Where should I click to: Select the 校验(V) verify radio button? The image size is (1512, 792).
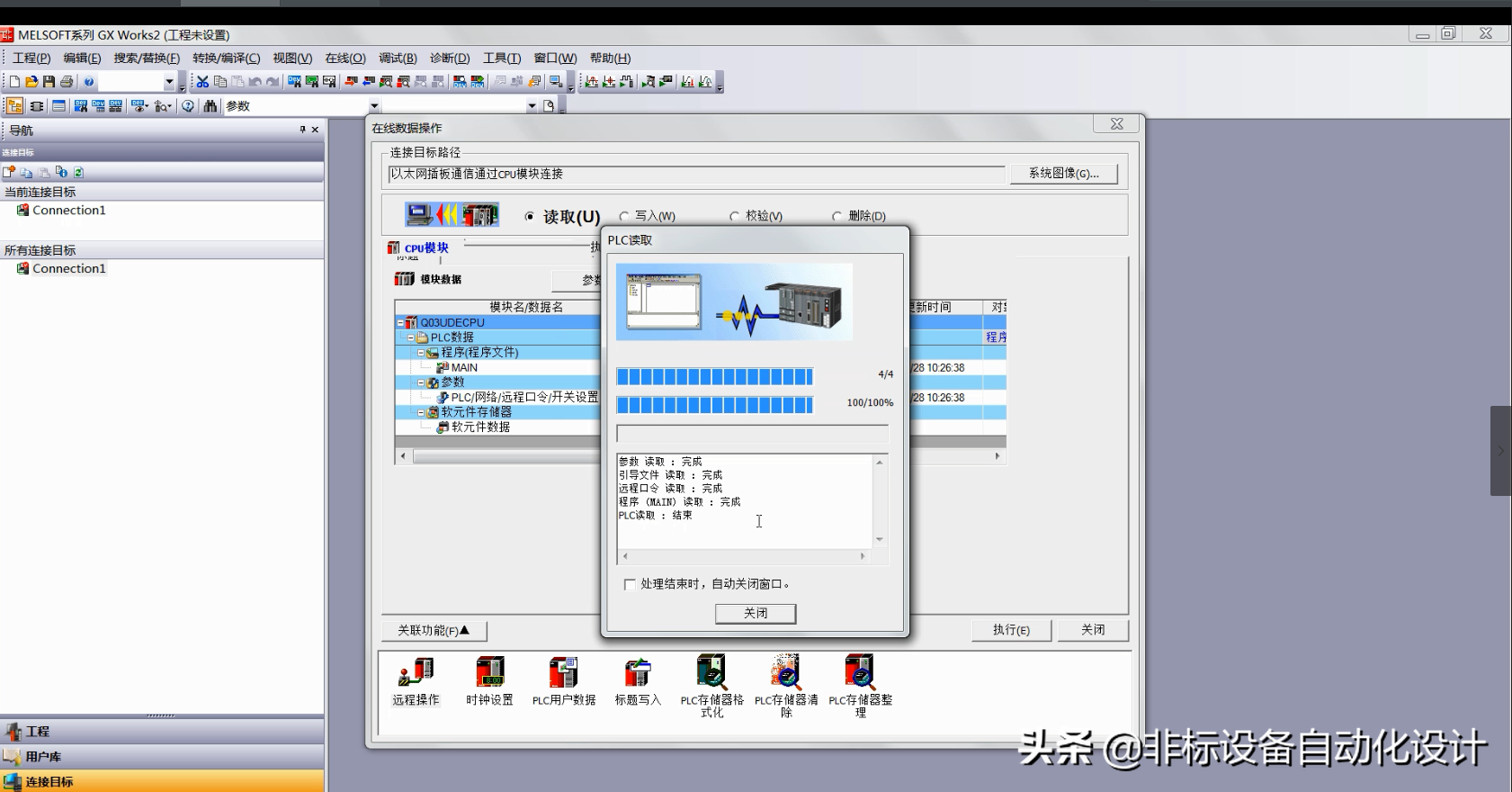point(734,217)
